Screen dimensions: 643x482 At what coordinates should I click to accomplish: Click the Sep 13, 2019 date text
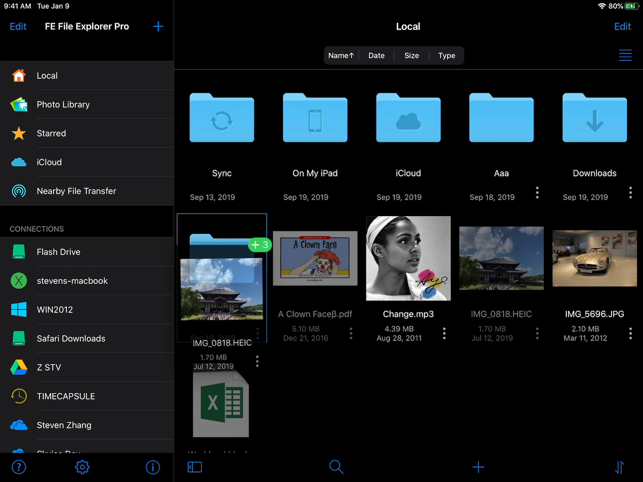(x=212, y=197)
